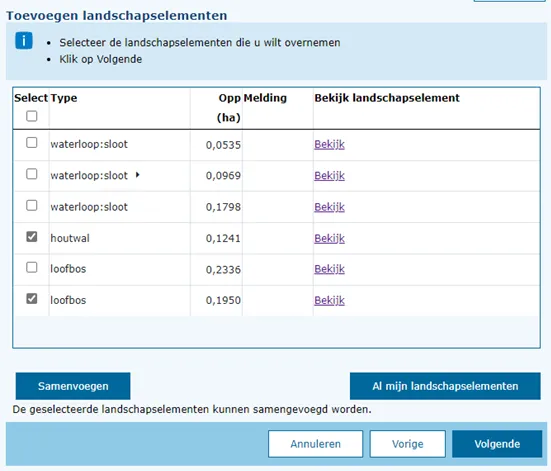Click the houtwal type cell
The height and width of the screenshot is (471, 551).
70,238
